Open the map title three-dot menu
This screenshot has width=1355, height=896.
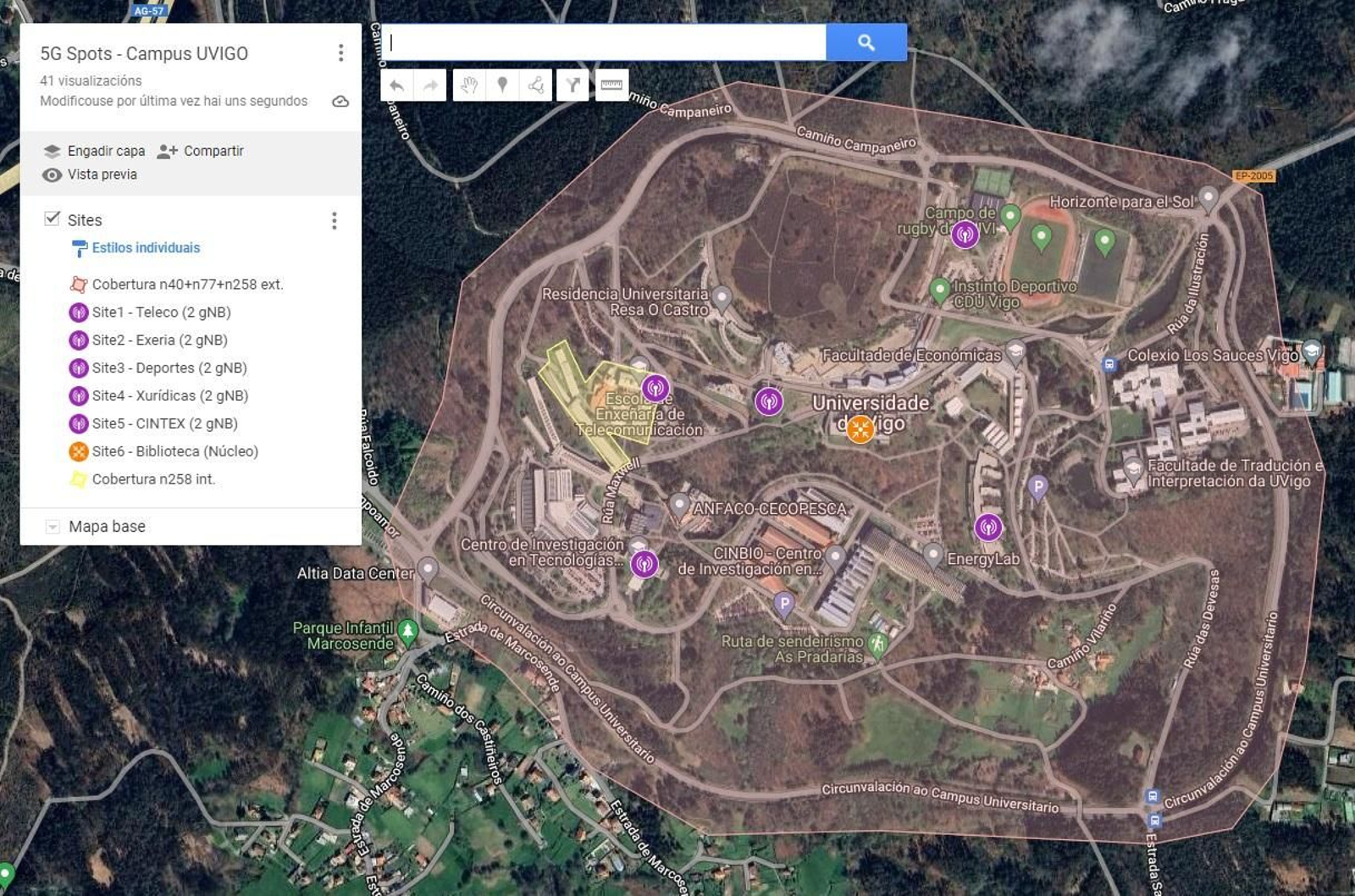tap(342, 53)
